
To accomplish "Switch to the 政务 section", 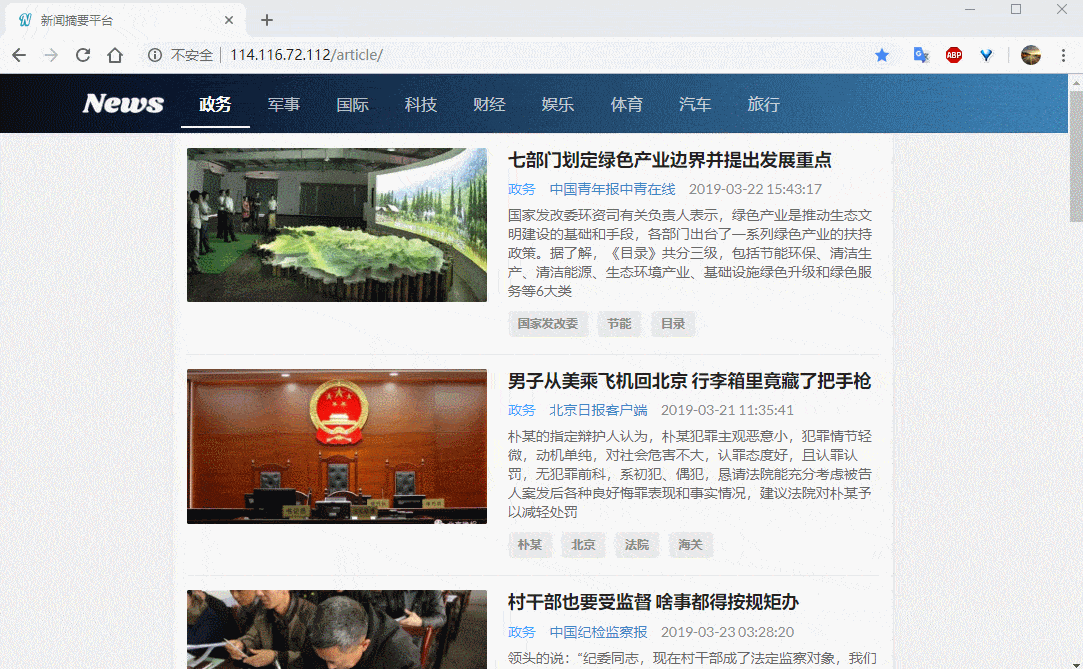I will (215, 104).
